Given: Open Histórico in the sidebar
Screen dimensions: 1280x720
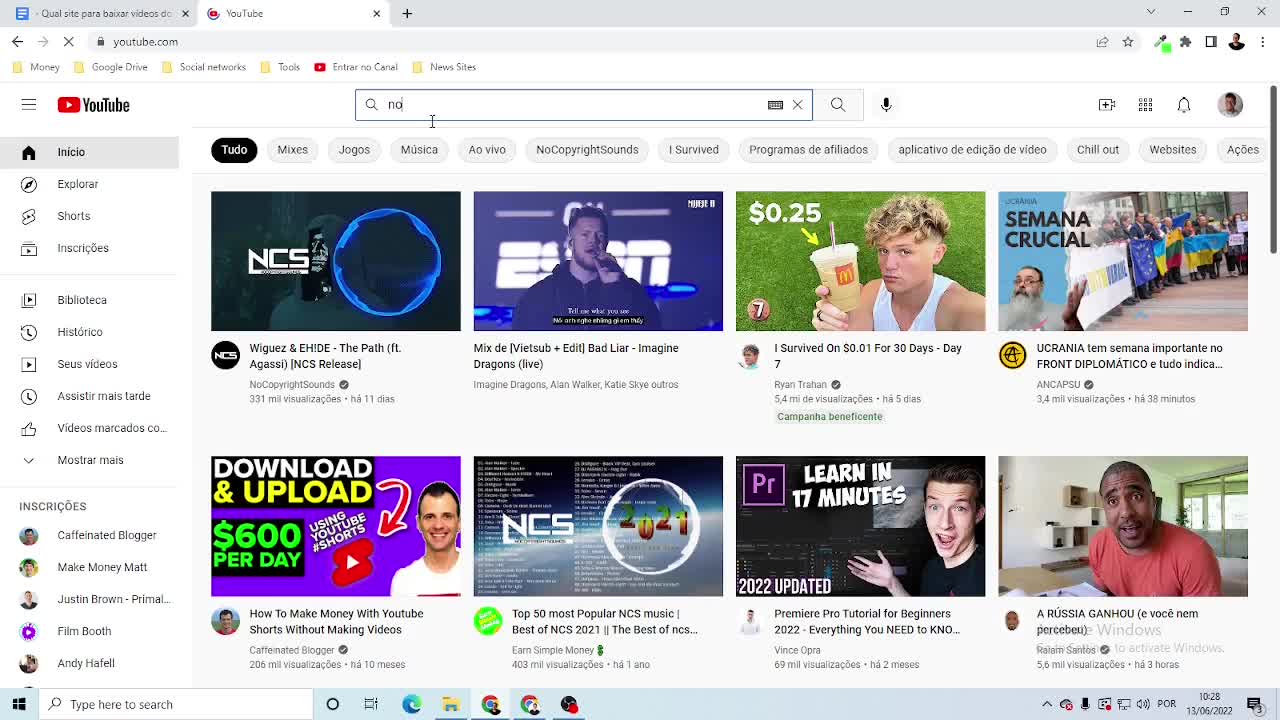Looking at the screenshot, I should tap(89, 332).
